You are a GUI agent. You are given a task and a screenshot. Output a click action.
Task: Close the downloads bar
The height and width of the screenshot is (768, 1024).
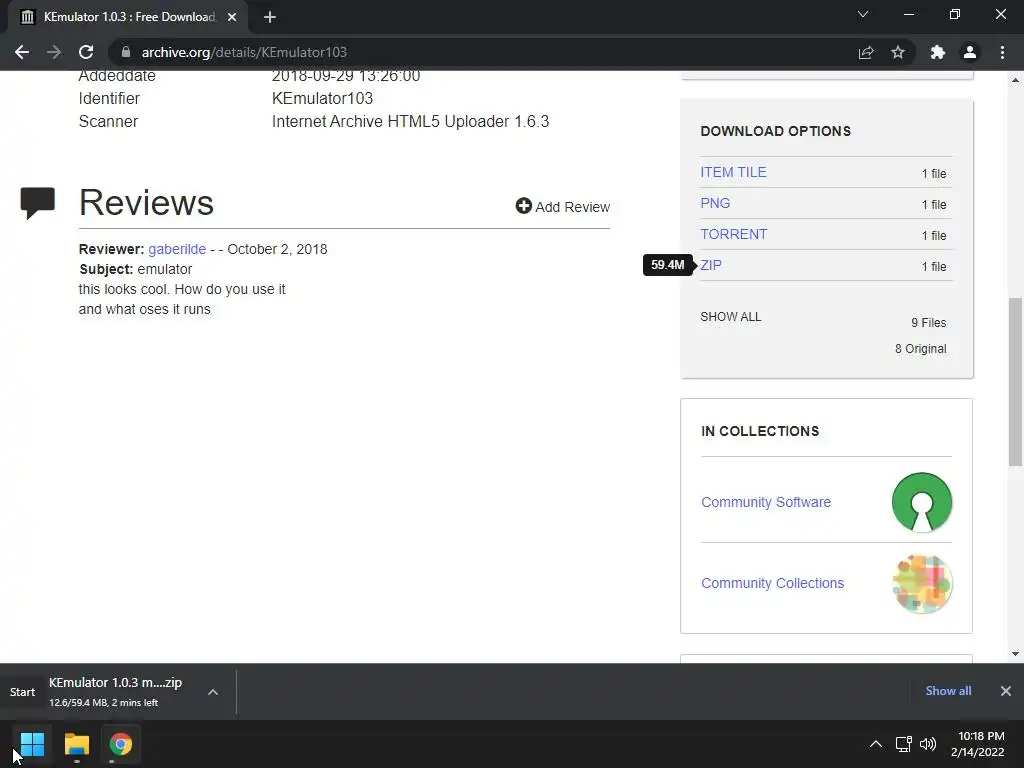point(1006,691)
